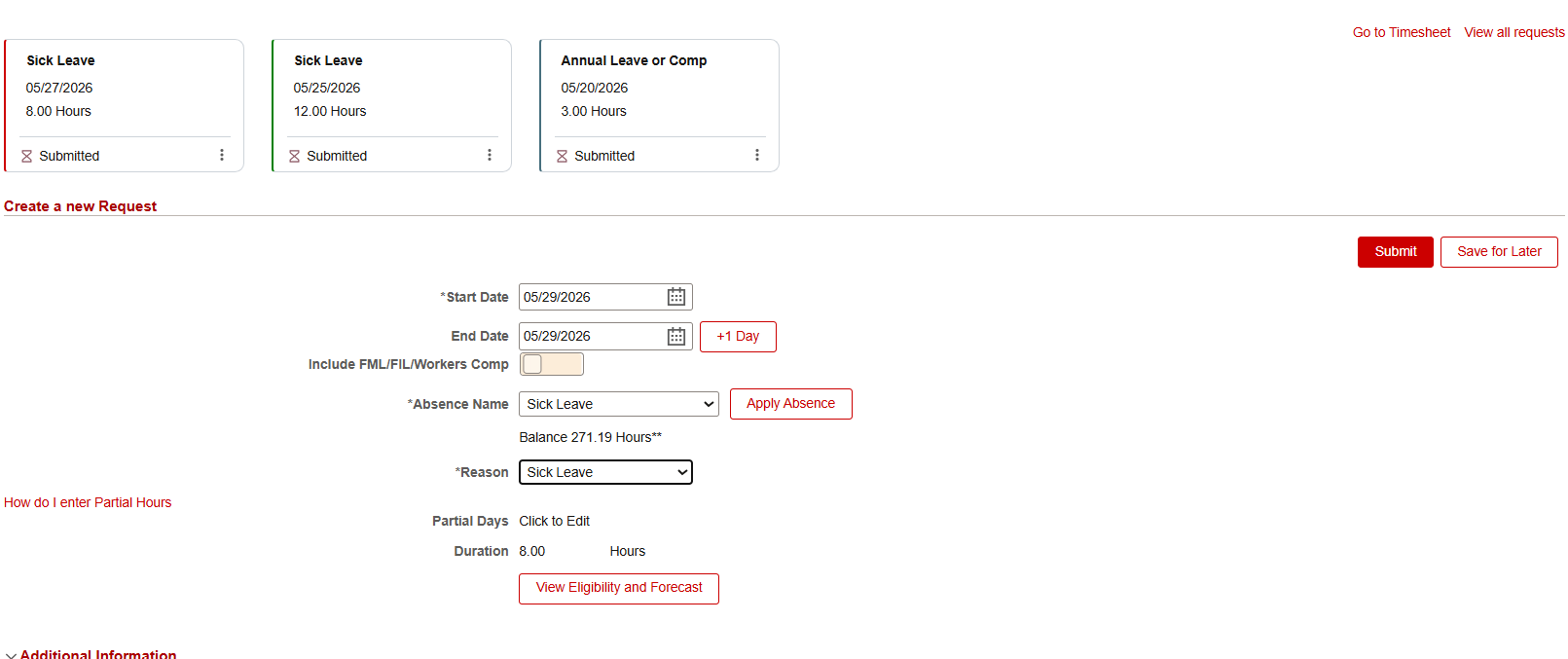Image resolution: width=1568 pixels, height=659 pixels.
Task: Toggle Include FML/FIL/Workers Comp switch
Action: coord(552,364)
